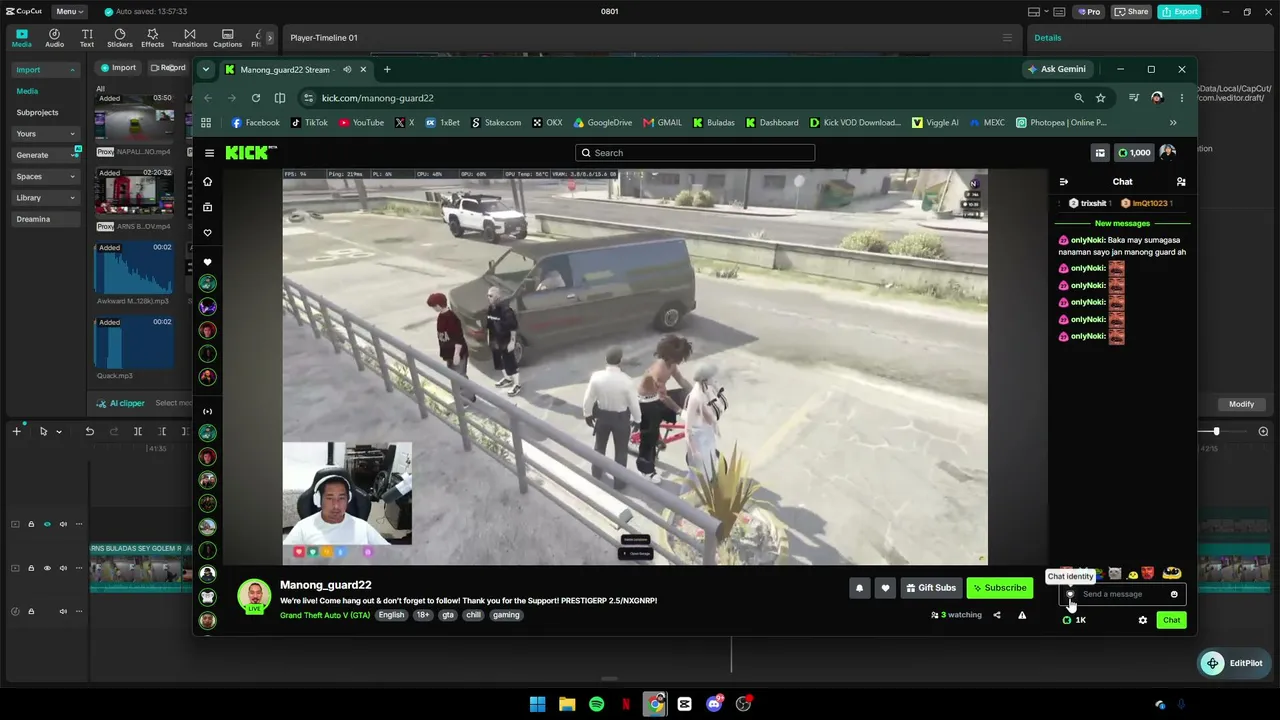Click the green Subscribe button on Kick
1280x720 pixels.
click(999, 588)
